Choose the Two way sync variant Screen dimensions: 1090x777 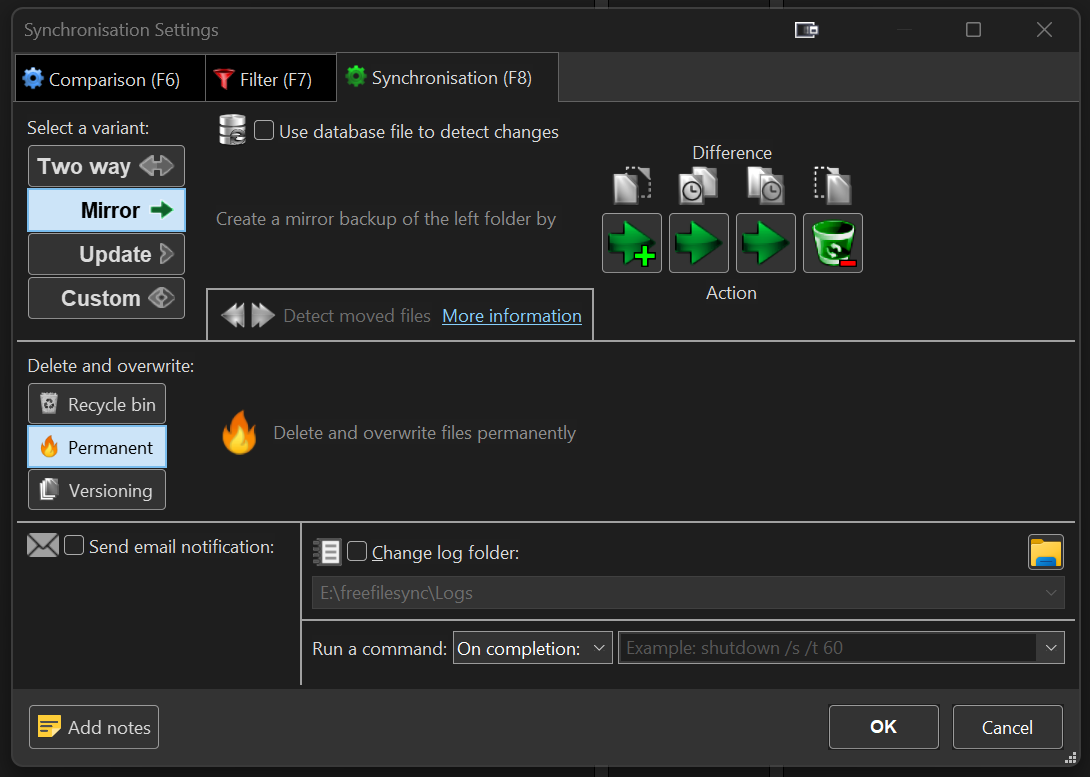tap(106, 166)
